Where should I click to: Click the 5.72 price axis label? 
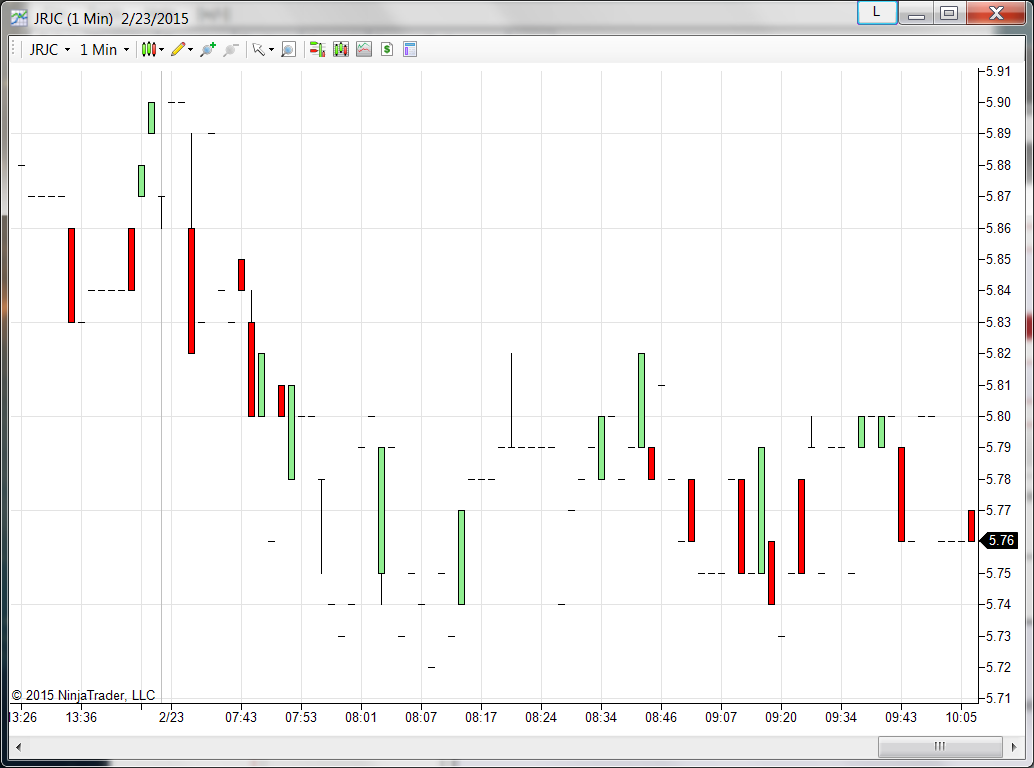coord(998,667)
